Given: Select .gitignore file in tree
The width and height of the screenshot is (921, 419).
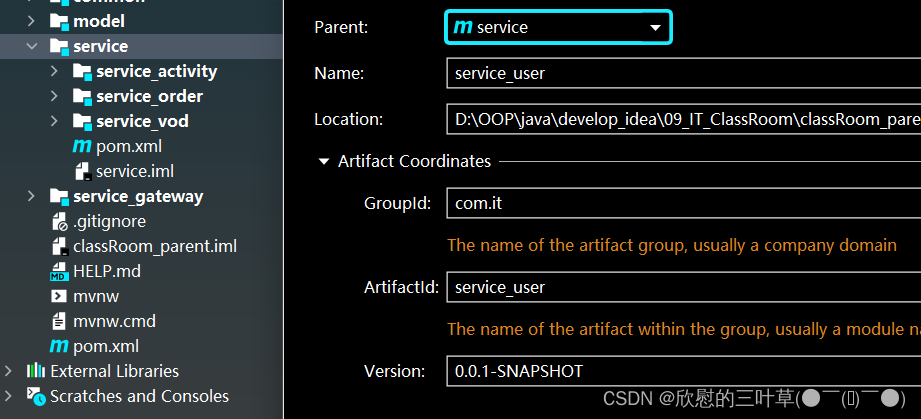Looking at the screenshot, I should pyautogui.click(x=109, y=222).
